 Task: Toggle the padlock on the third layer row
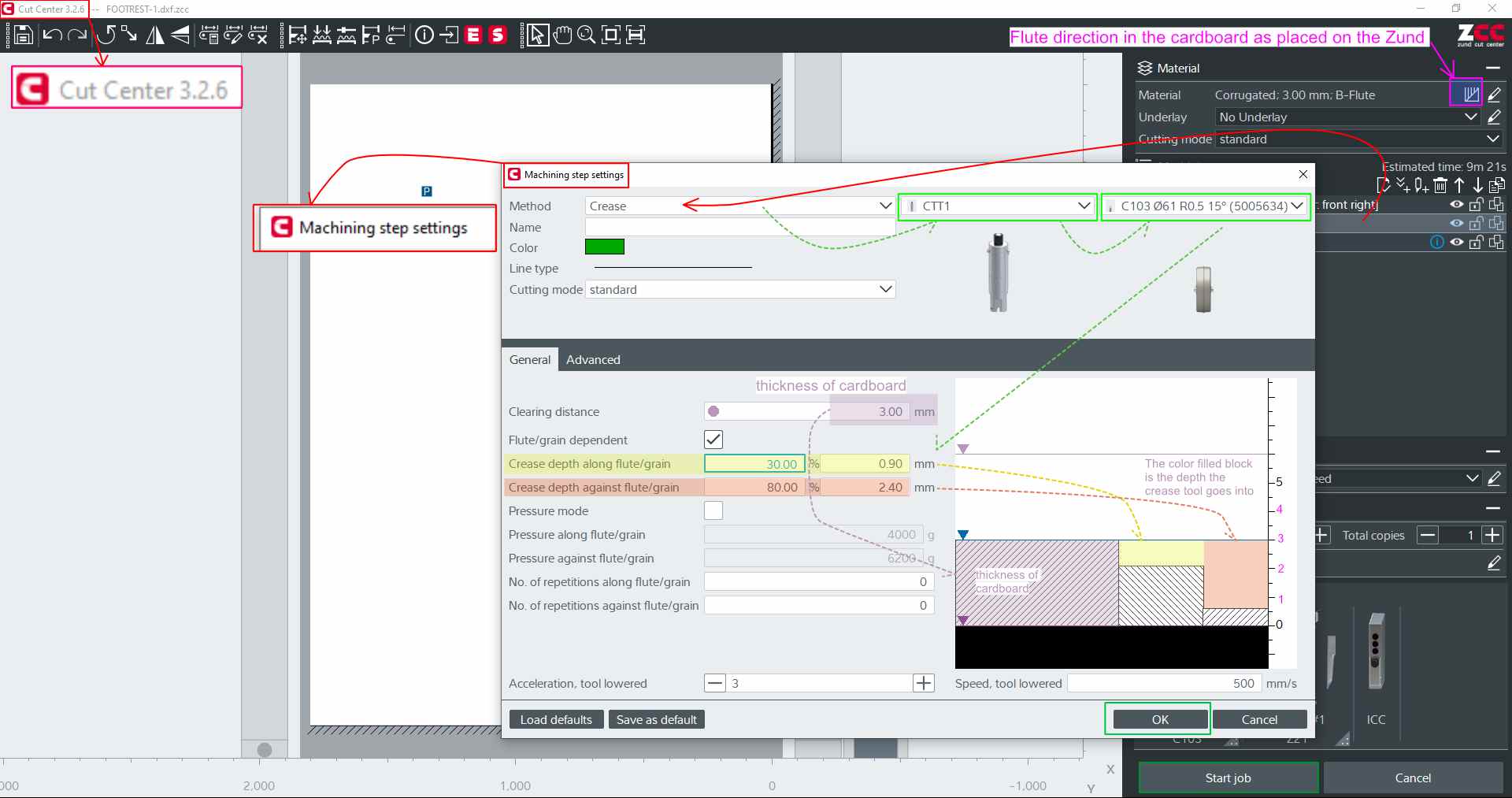click(1477, 242)
